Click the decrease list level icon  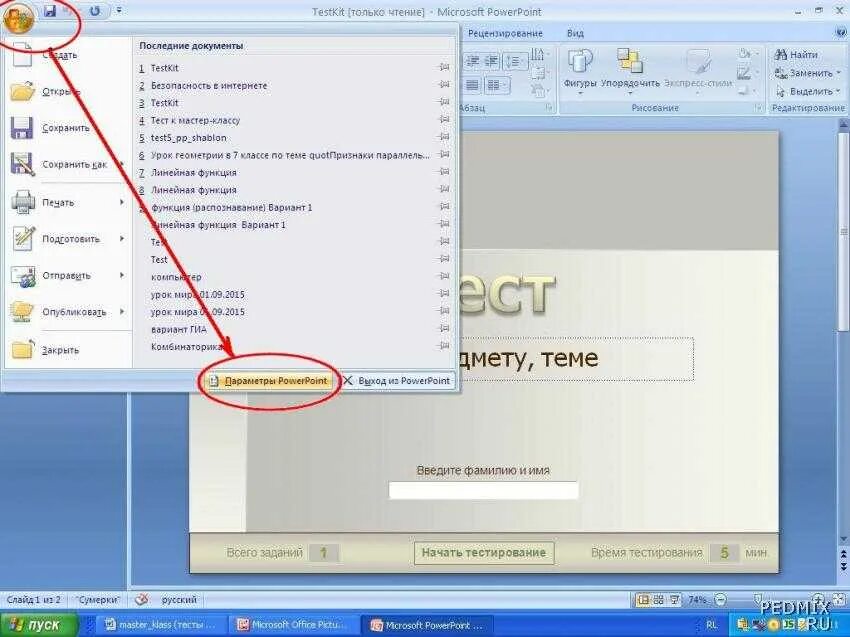pyautogui.click(x=472, y=61)
